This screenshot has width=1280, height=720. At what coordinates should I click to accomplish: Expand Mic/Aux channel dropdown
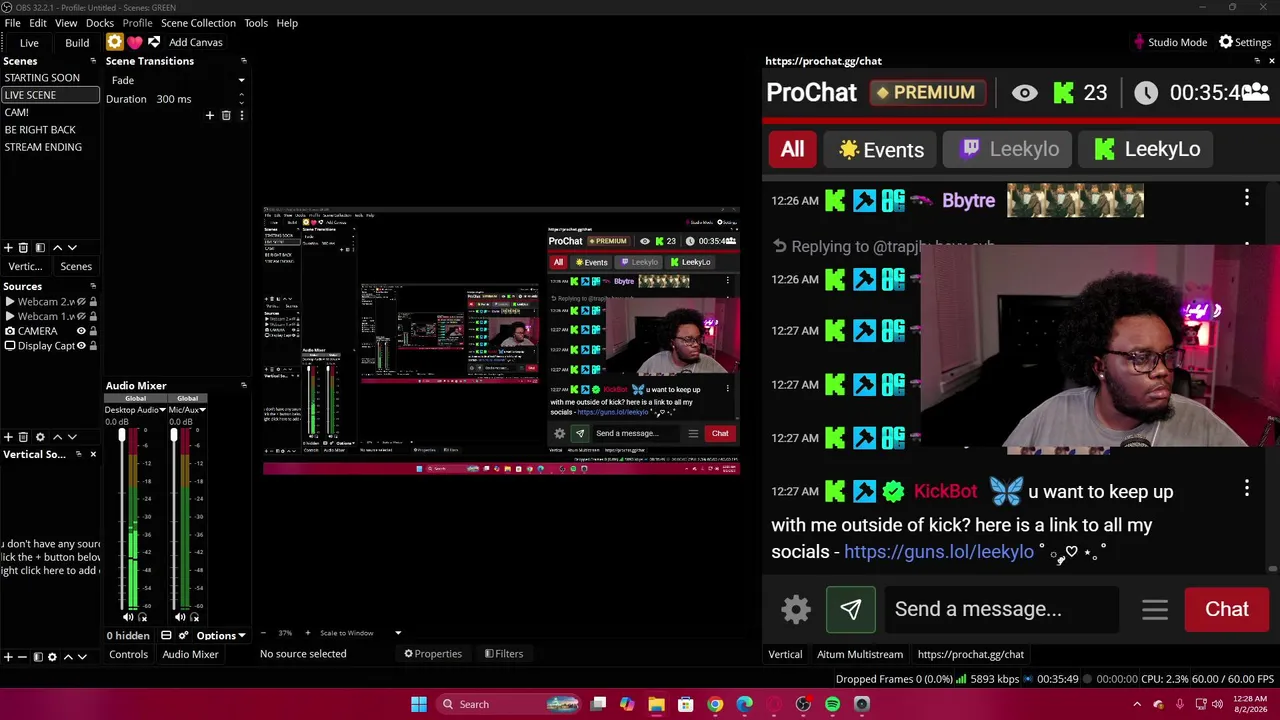(x=203, y=410)
